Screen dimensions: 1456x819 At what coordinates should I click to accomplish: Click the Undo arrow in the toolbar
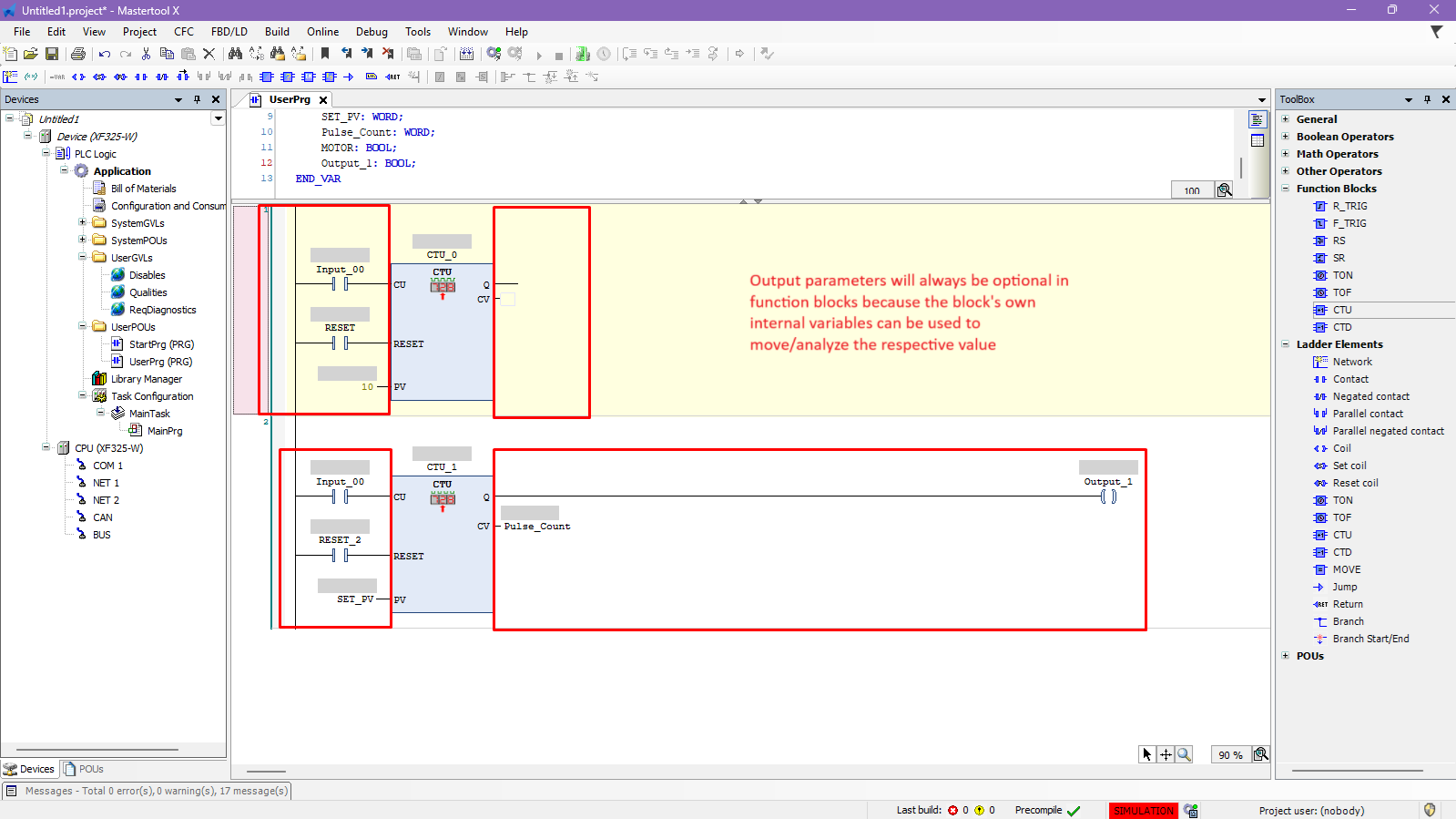[x=105, y=55]
